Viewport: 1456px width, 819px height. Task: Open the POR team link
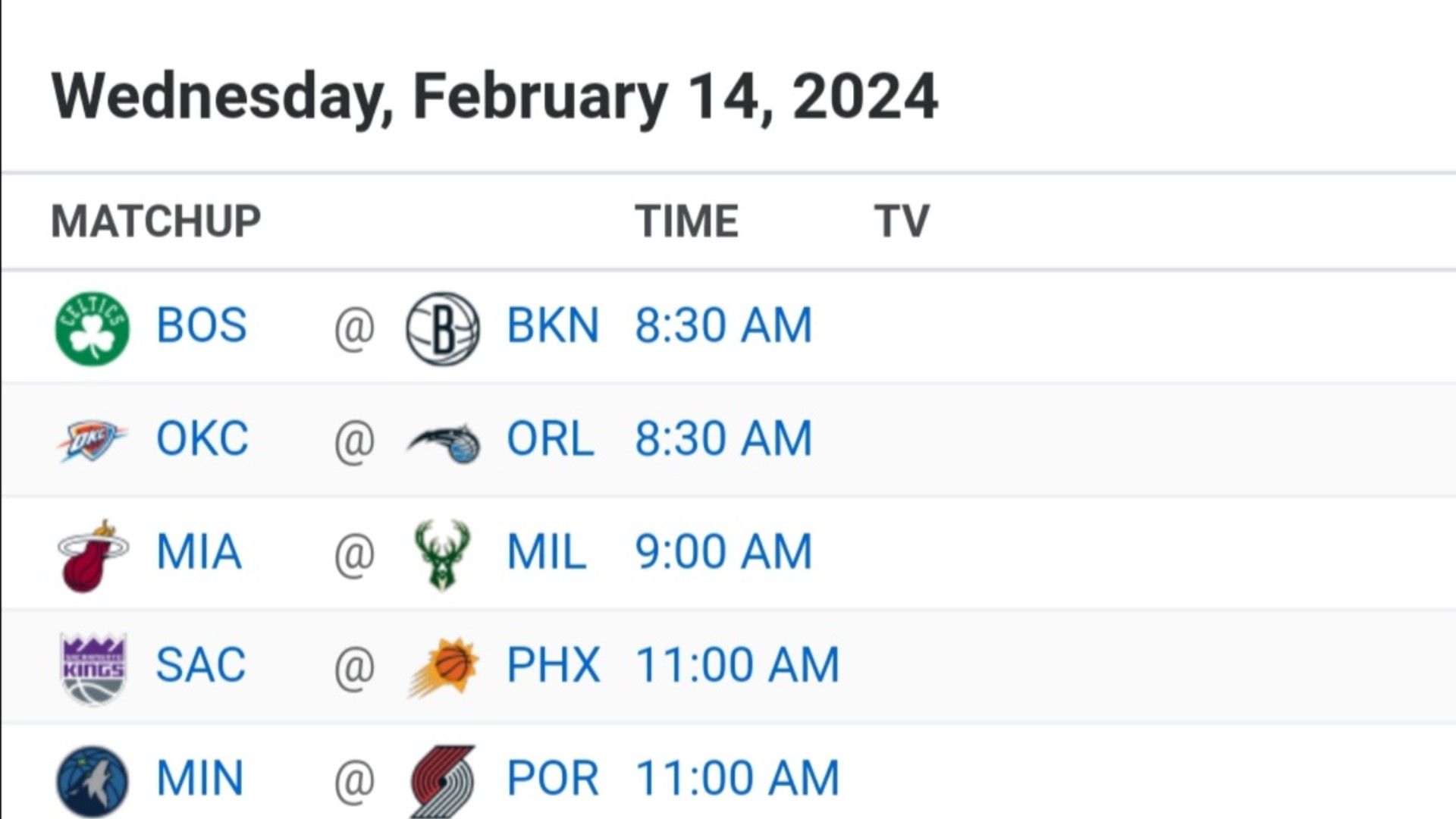[x=553, y=778]
